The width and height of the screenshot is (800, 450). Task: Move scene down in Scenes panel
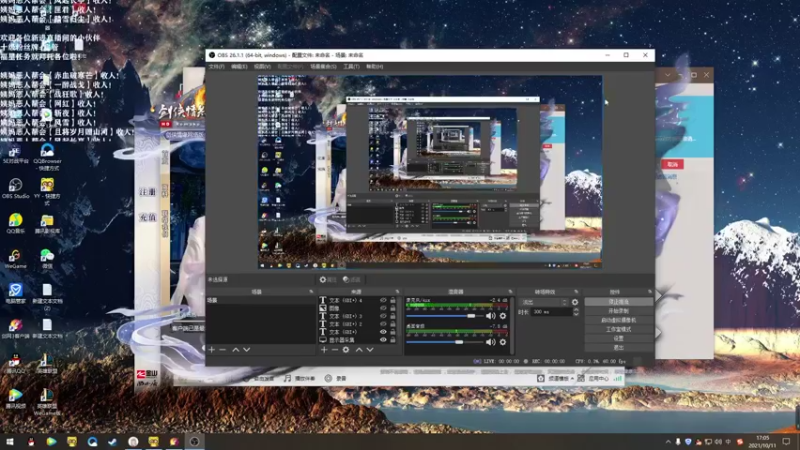[246, 349]
